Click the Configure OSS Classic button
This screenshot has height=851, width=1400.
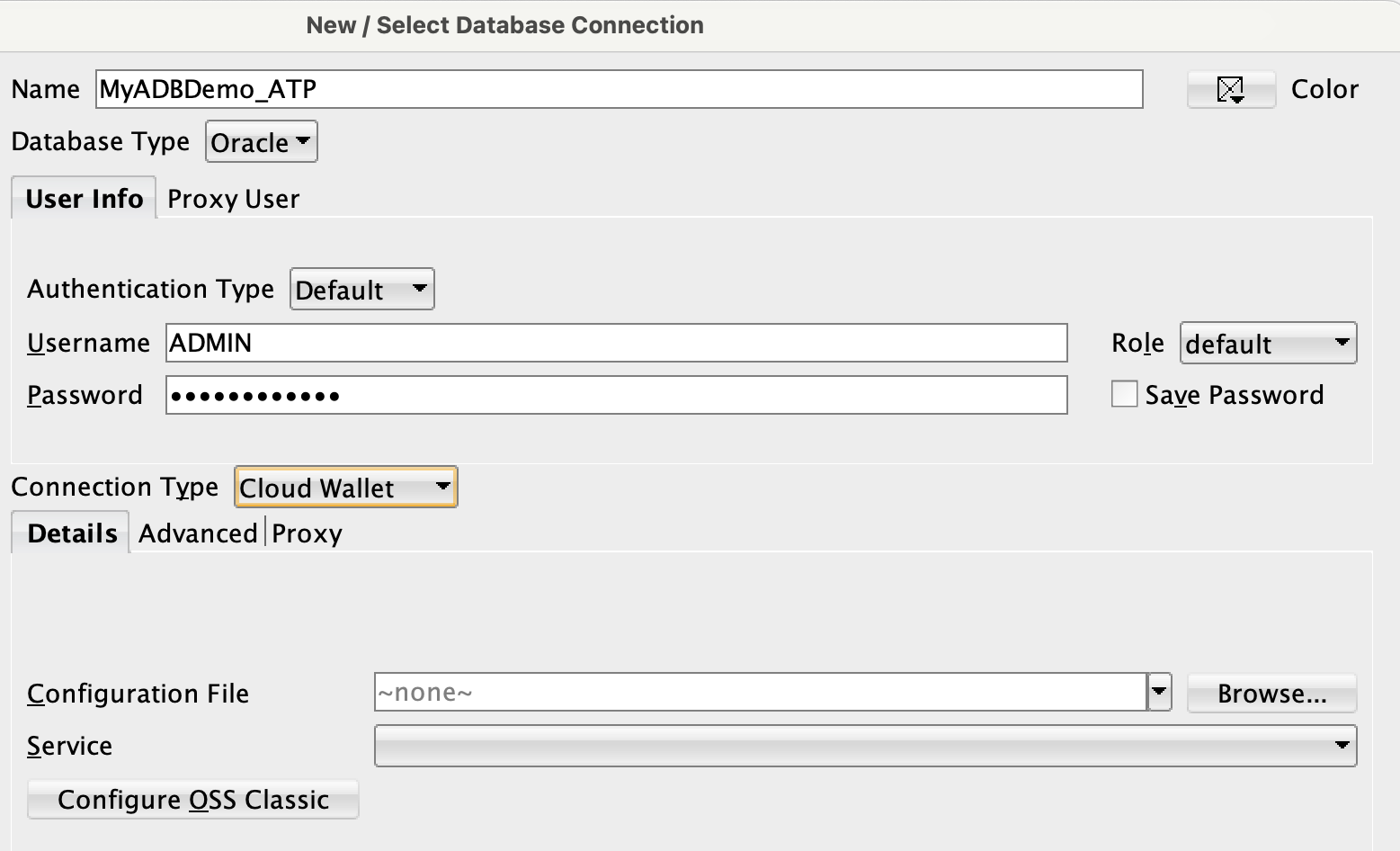pos(193,800)
